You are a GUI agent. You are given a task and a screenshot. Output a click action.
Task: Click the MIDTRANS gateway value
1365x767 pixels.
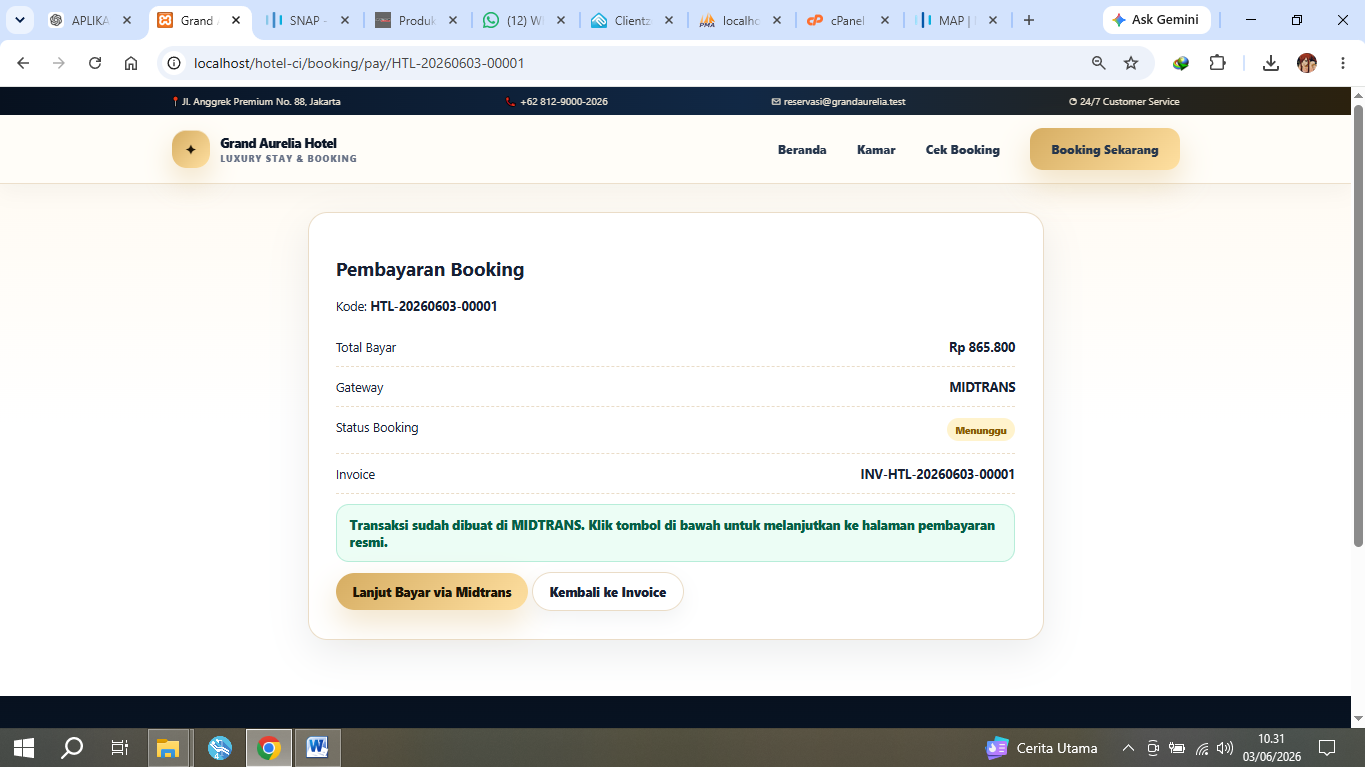click(x=982, y=387)
